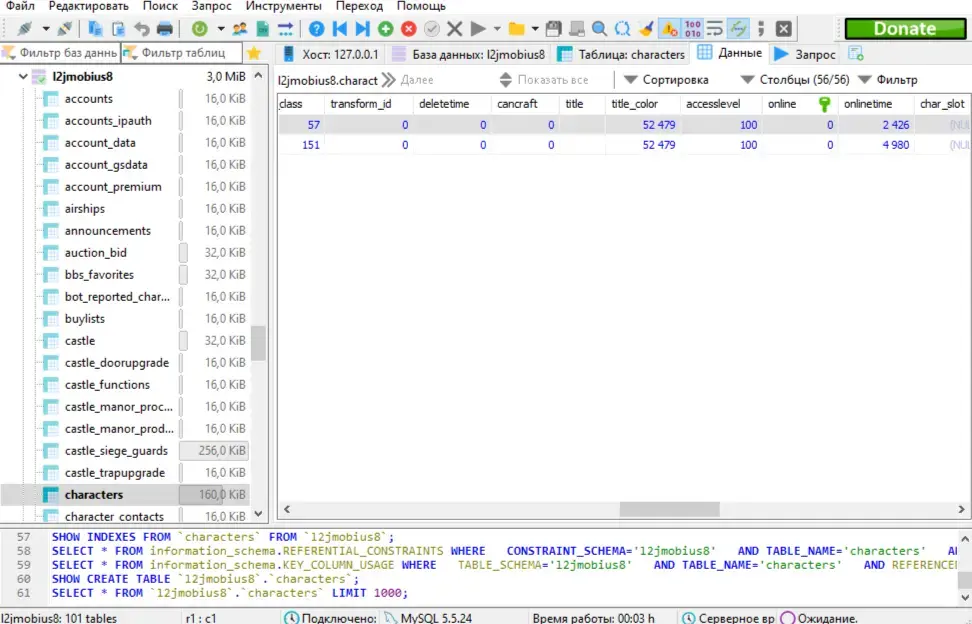Click the Фильтр баз данных input field
The image size is (972, 624).
click(x=60, y=53)
